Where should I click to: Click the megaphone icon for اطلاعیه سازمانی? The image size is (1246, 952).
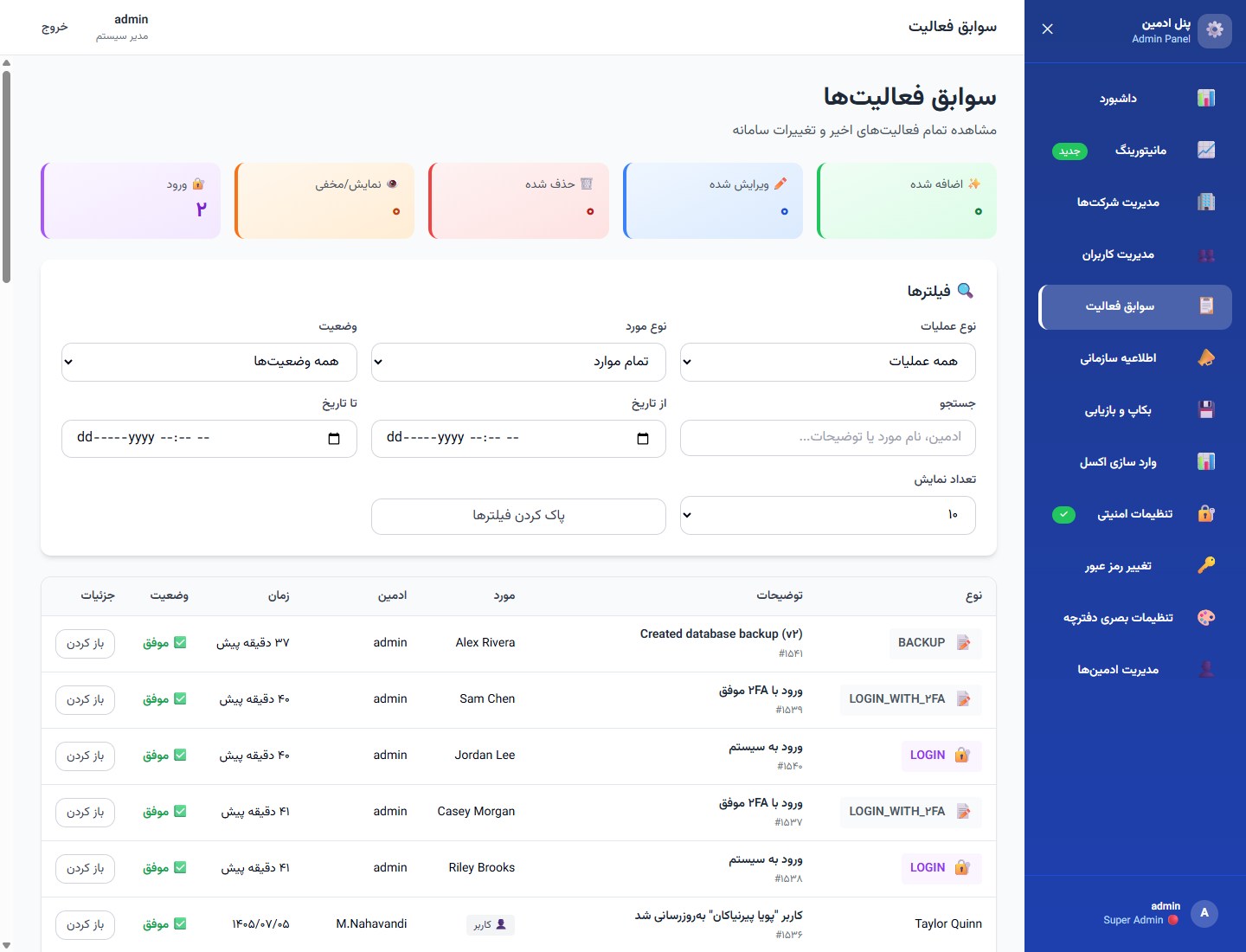pos(1206,358)
